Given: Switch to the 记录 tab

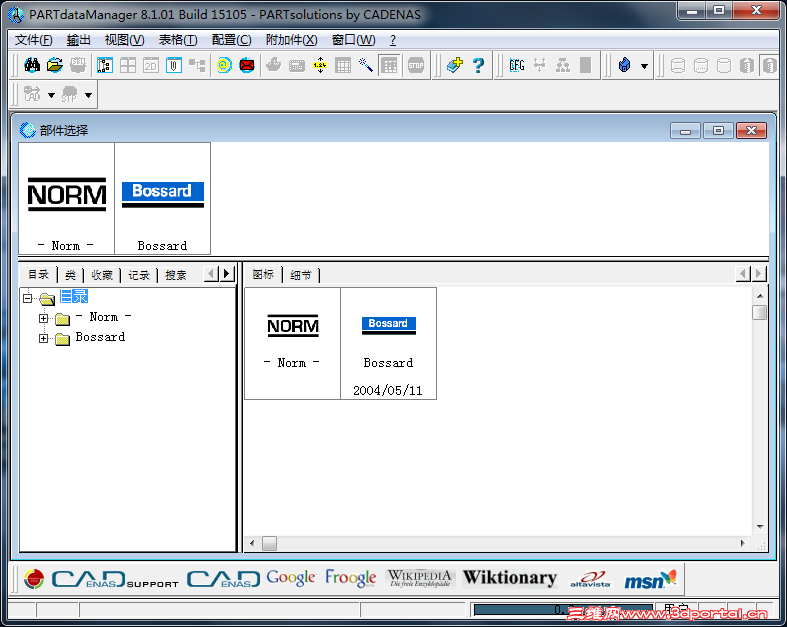Looking at the screenshot, I should click(139, 275).
